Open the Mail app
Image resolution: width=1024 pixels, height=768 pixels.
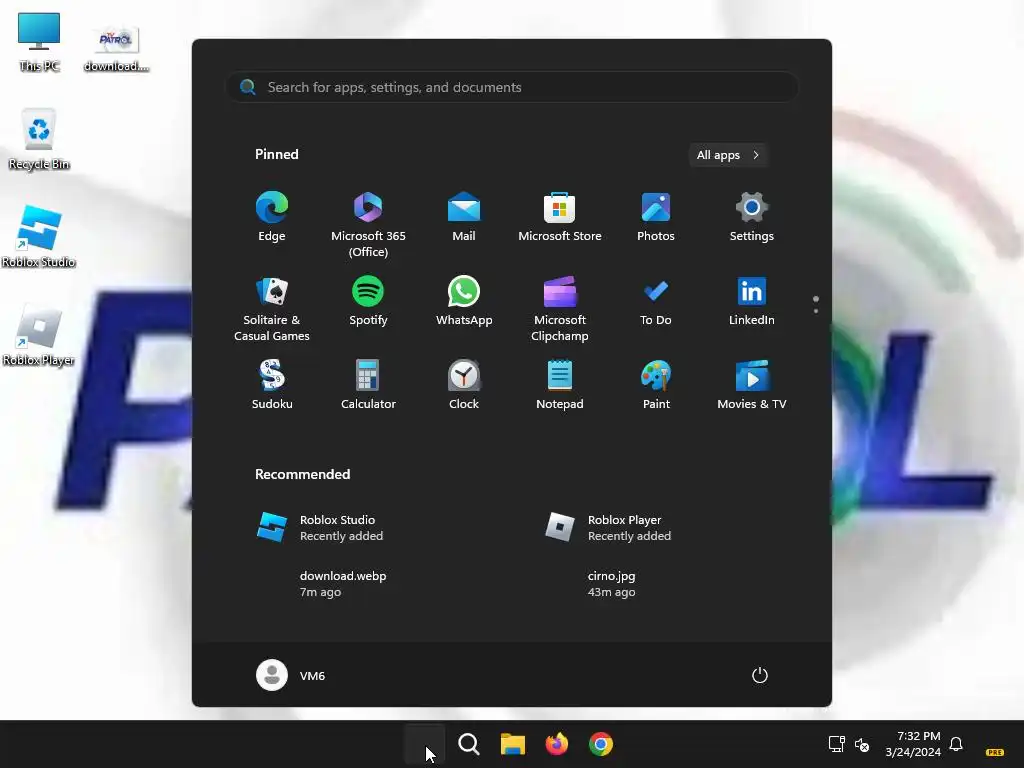[x=464, y=217]
